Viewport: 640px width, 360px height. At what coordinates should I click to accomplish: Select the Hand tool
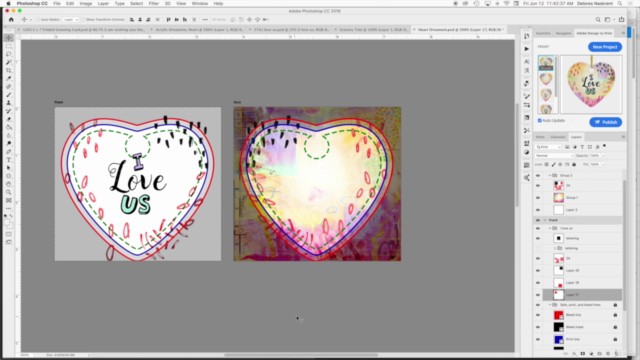coord(9,184)
